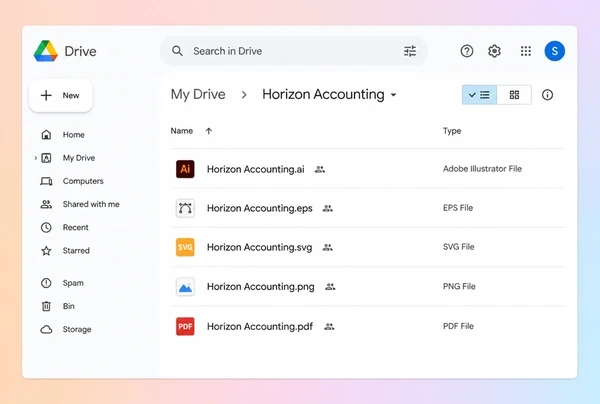Click the PNG image file icon
600x404 pixels.
(x=185, y=287)
